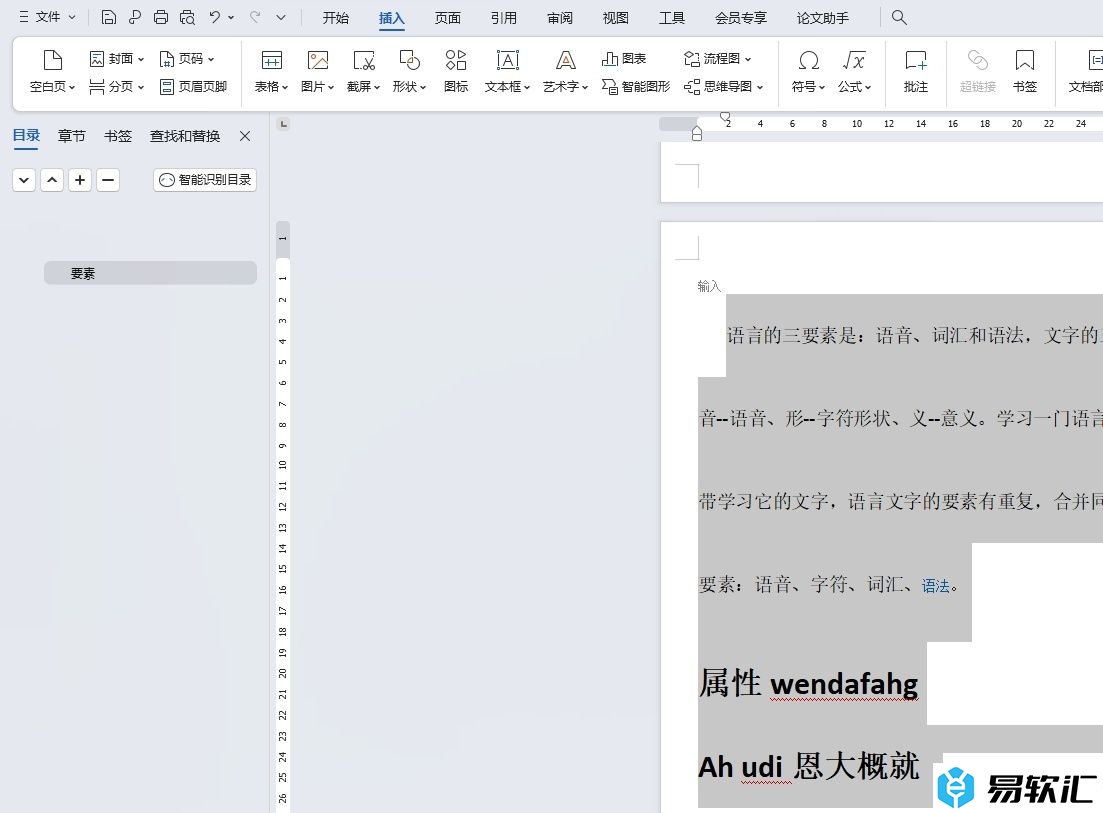
Task: Click the 公式 formula icon
Action: click(855, 61)
